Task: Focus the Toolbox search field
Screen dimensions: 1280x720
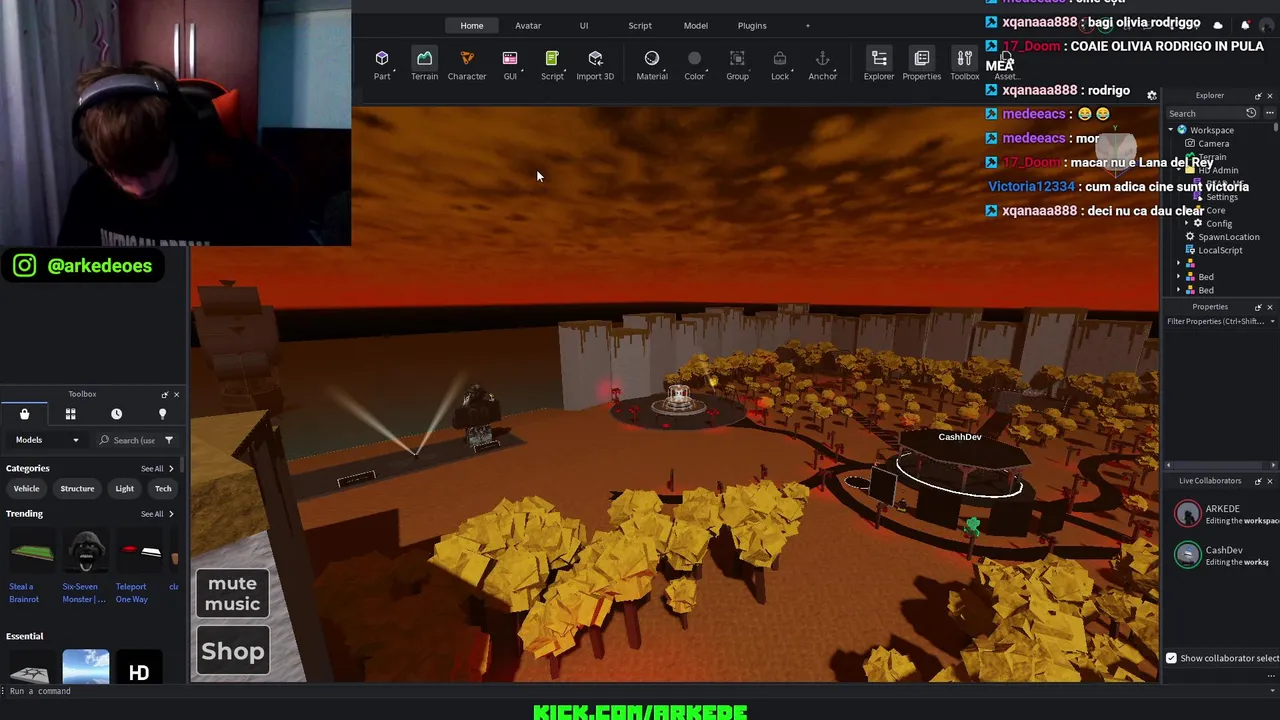Action: 126,440
